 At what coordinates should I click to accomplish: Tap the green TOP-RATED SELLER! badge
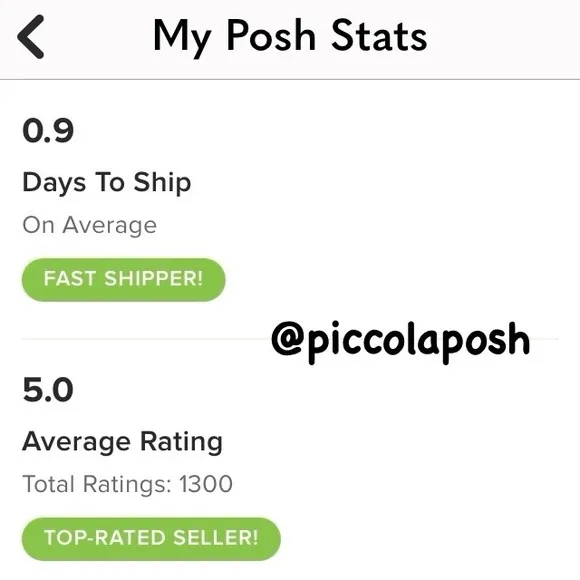coord(151,539)
